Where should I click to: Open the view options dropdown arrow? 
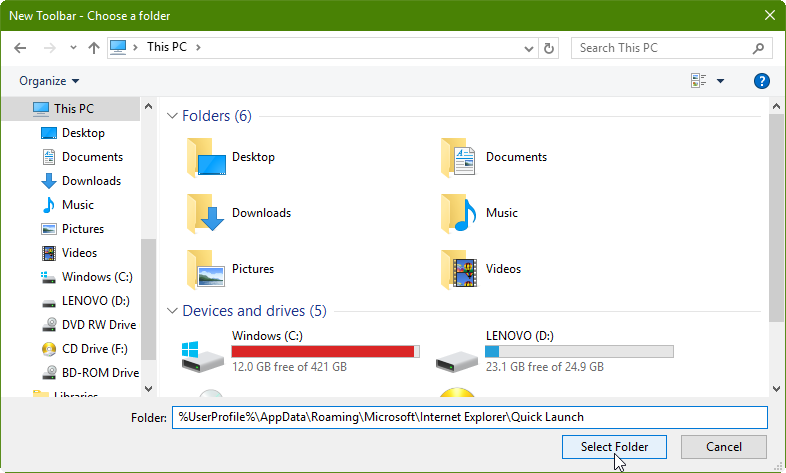point(720,81)
